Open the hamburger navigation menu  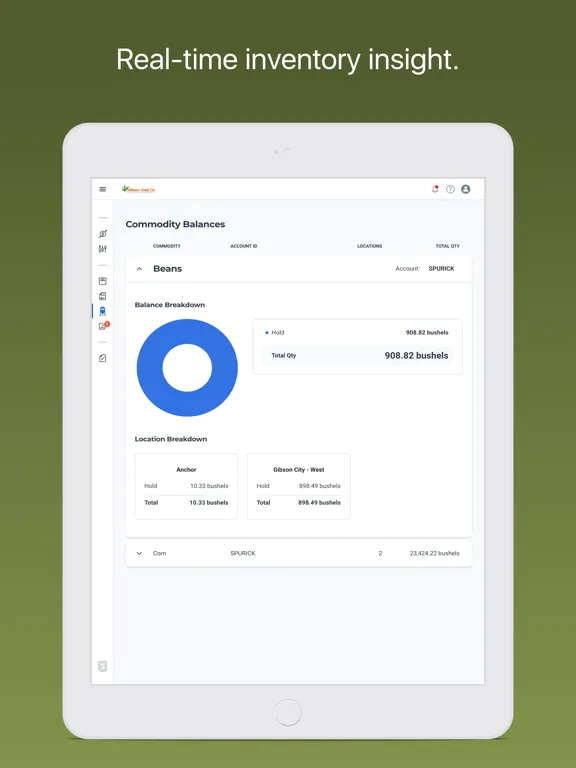click(x=102, y=189)
